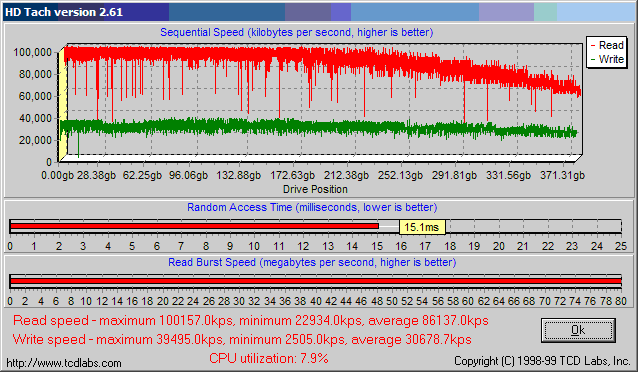Click the 132.88gb axis label

click(238, 175)
